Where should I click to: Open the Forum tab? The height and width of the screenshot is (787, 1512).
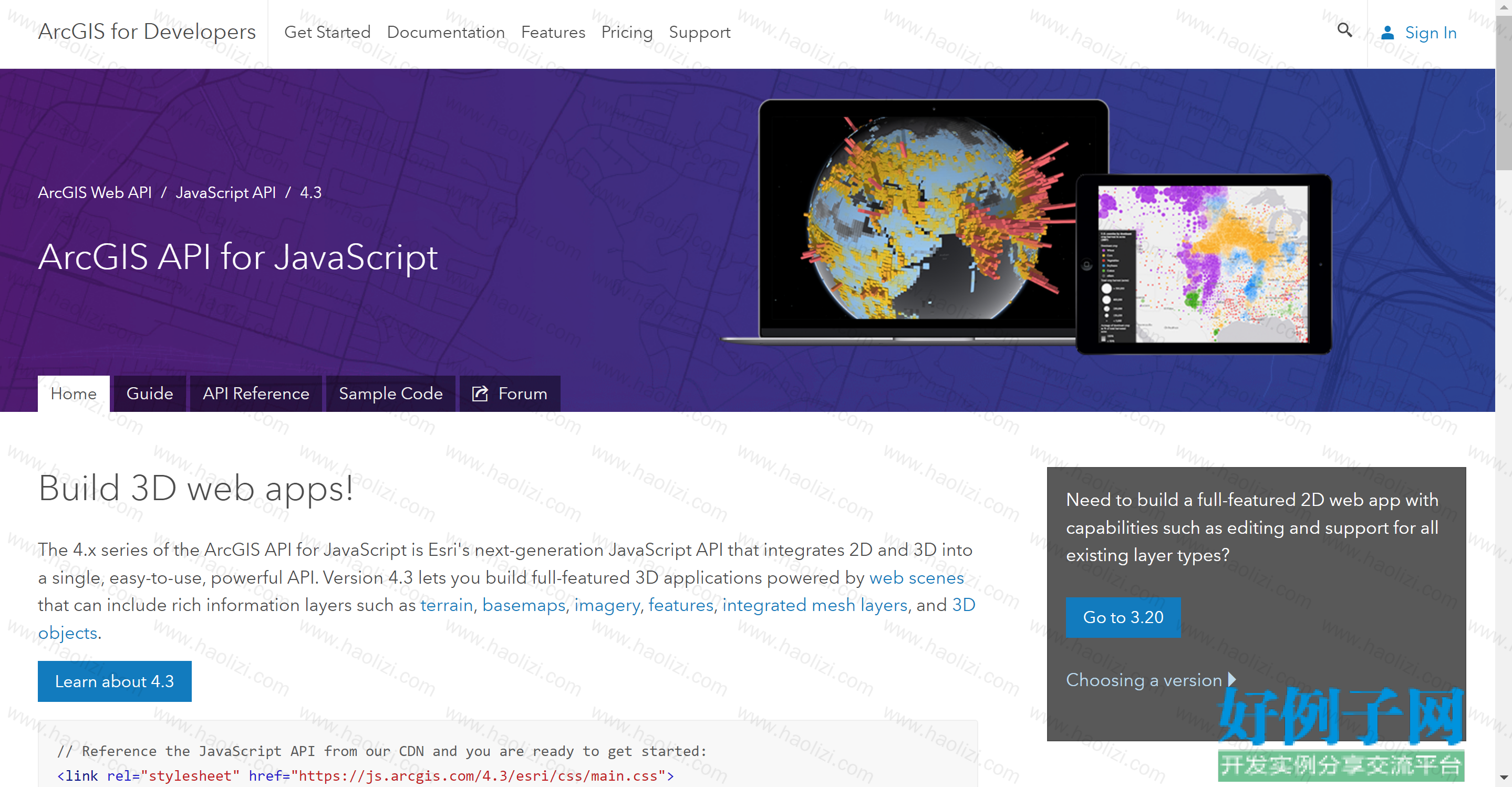[510, 393]
